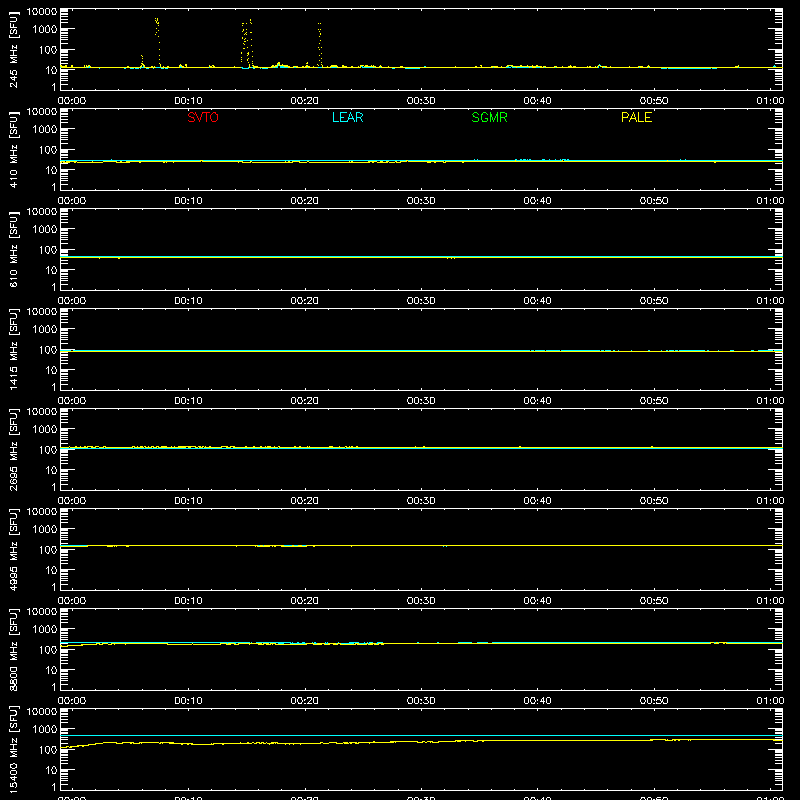
Task: Select the 410 MHz [SFU] axis title
Action: (14, 149)
